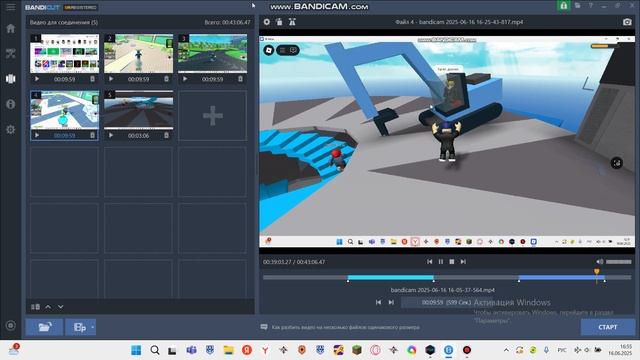
Task: Click the second preview toolbar icon
Action: tap(279, 22)
